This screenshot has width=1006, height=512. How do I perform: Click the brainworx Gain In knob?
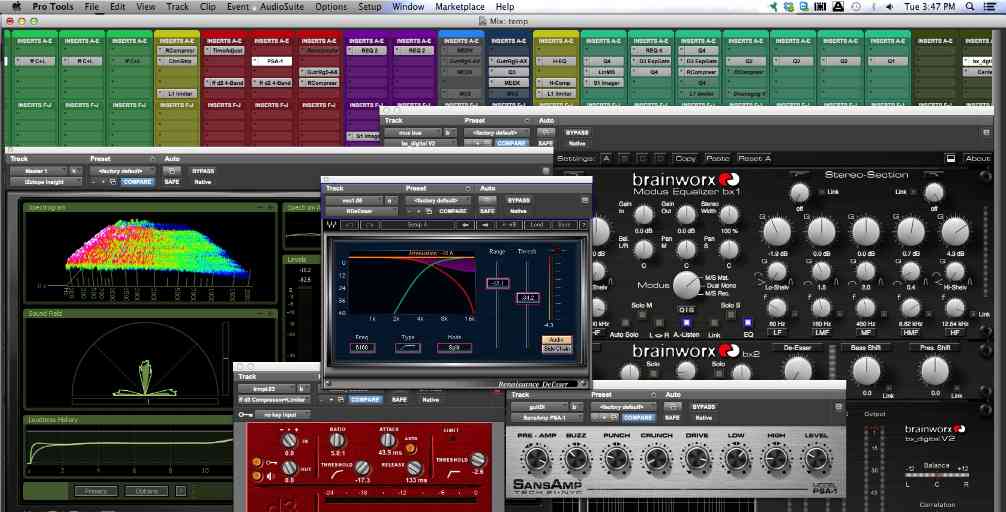pos(644,215)
